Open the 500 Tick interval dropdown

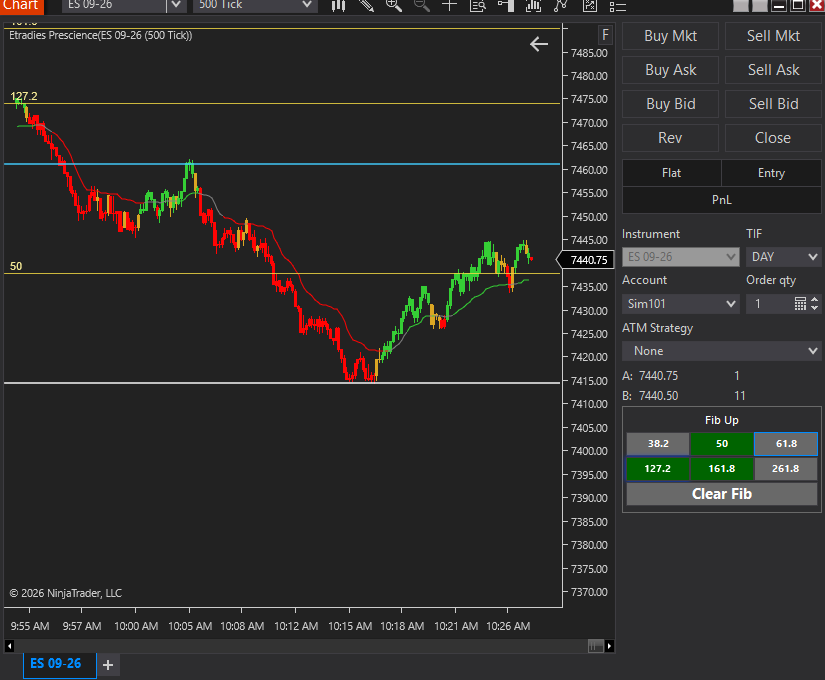coord(255,6)
